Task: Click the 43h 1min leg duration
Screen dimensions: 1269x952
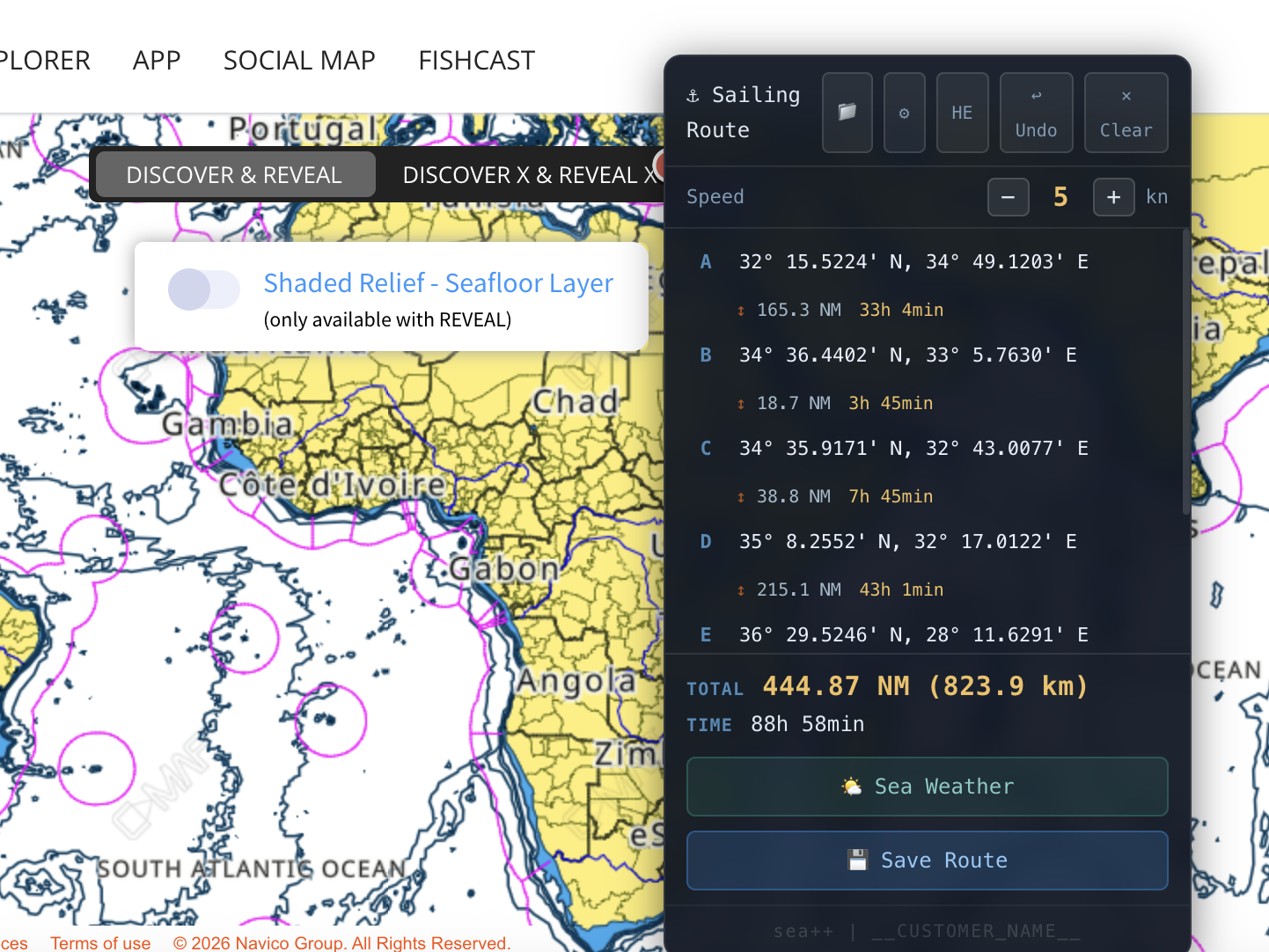Action: click(x=901, y=590)
